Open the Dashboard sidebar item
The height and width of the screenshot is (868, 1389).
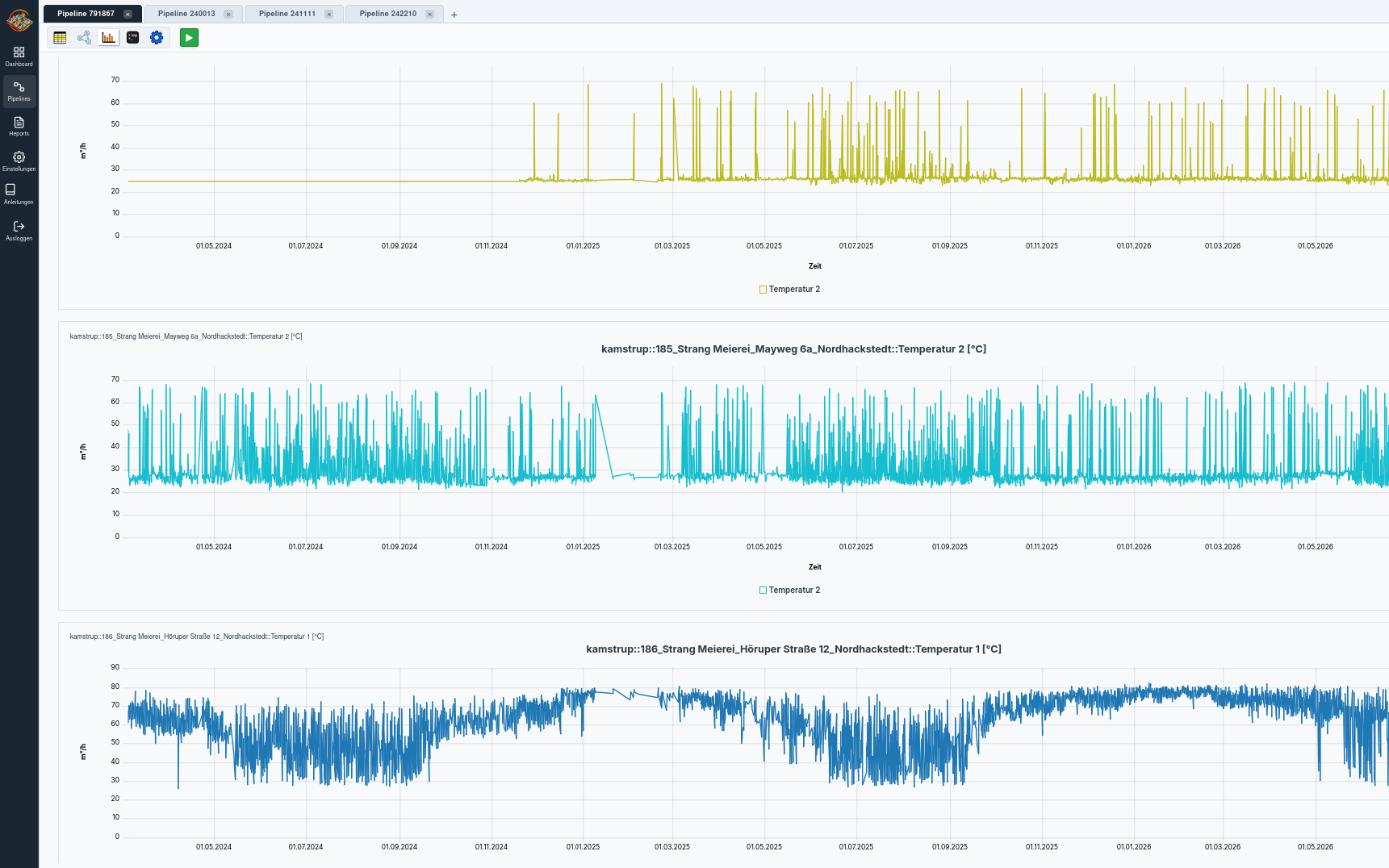pos(19,56)
